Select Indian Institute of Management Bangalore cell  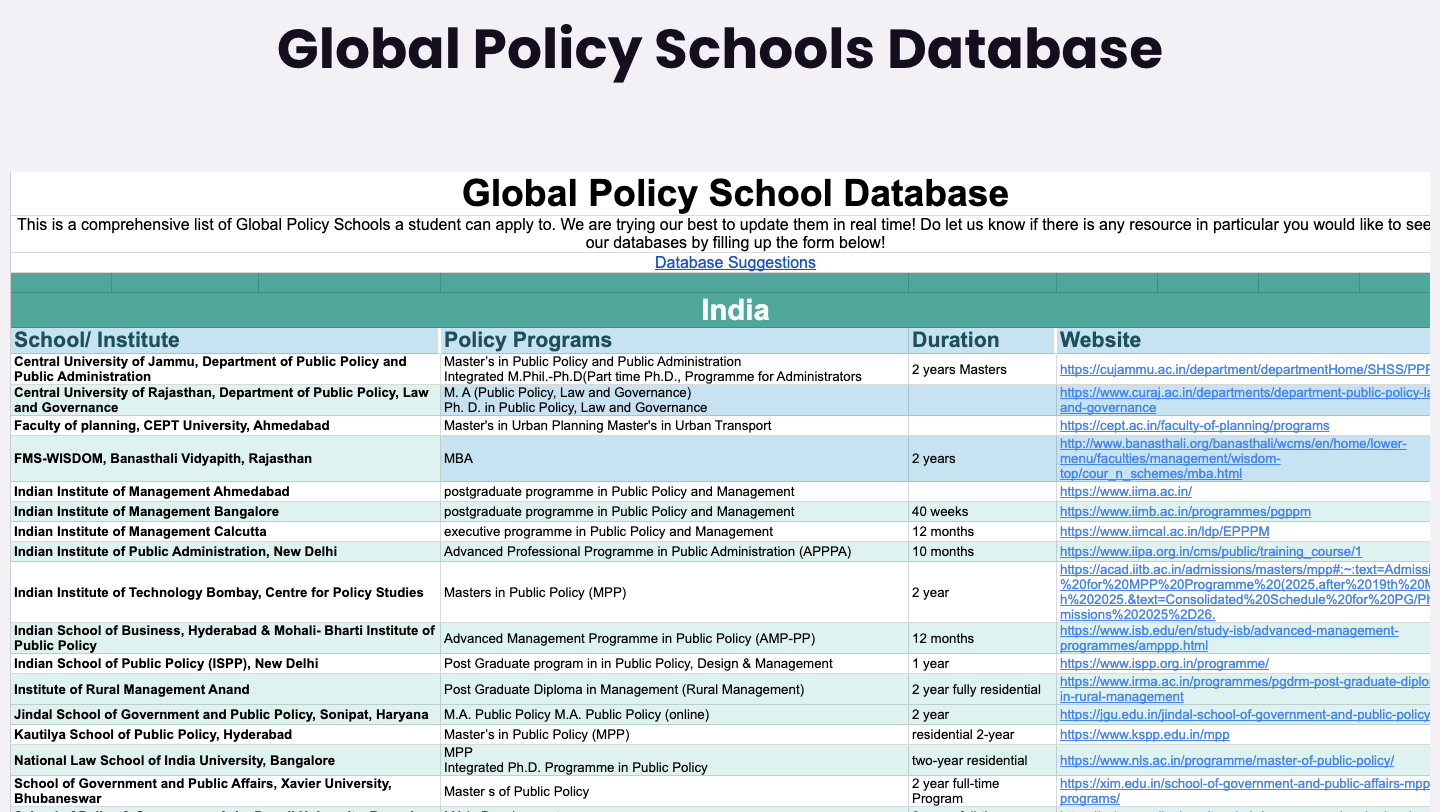[226, 511]
